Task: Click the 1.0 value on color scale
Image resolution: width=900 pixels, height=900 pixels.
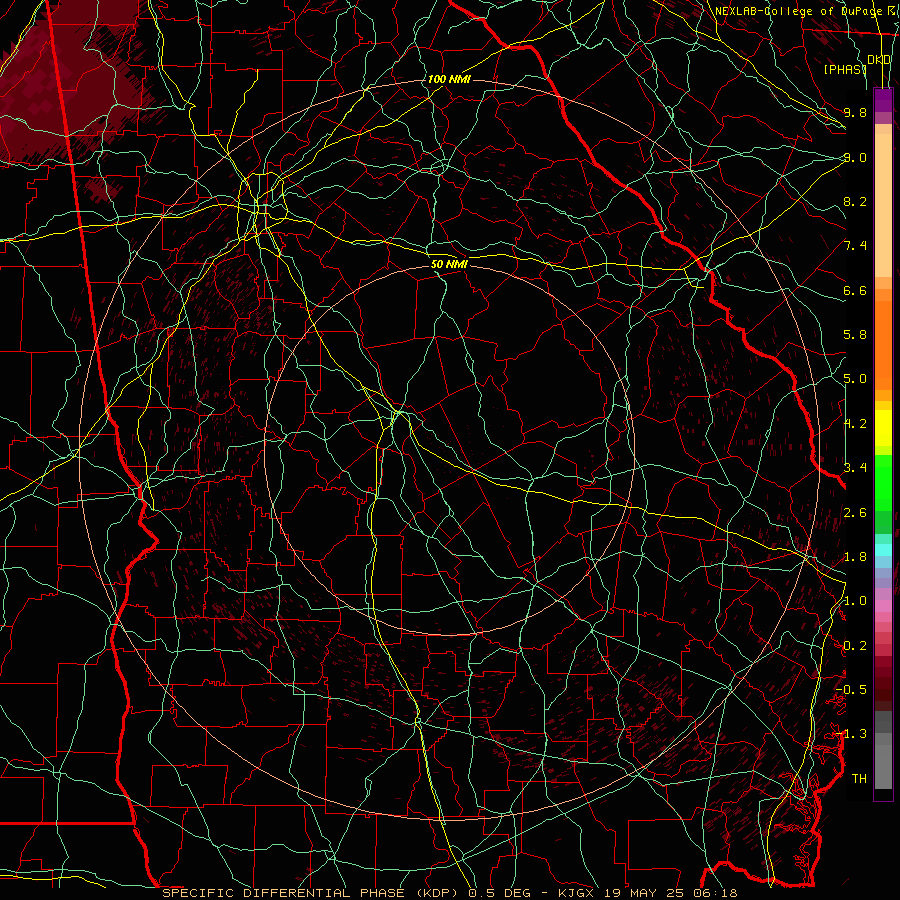Action: click(x=855, y=601)
